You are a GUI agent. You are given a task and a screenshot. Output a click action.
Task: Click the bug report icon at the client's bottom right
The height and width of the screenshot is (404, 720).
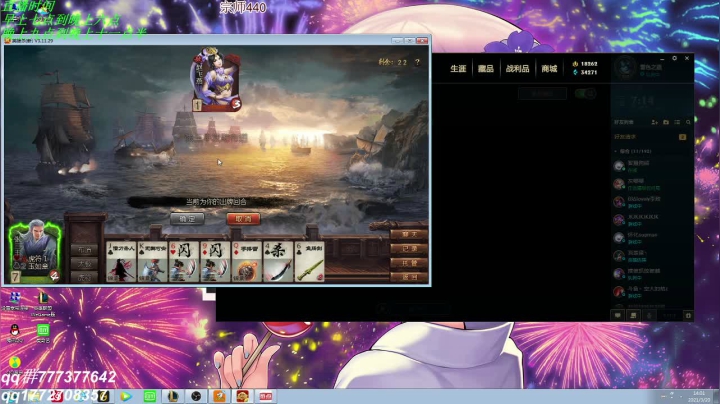(x=688, y=315)
